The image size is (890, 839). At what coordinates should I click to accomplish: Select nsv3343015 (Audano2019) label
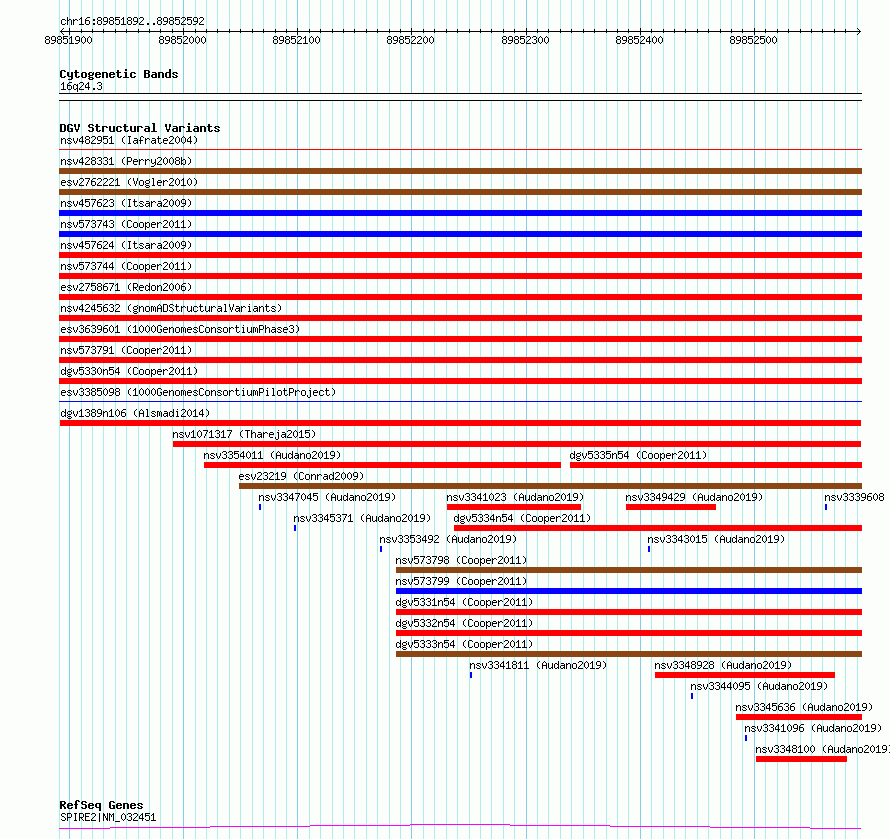[x=716, y=539]
